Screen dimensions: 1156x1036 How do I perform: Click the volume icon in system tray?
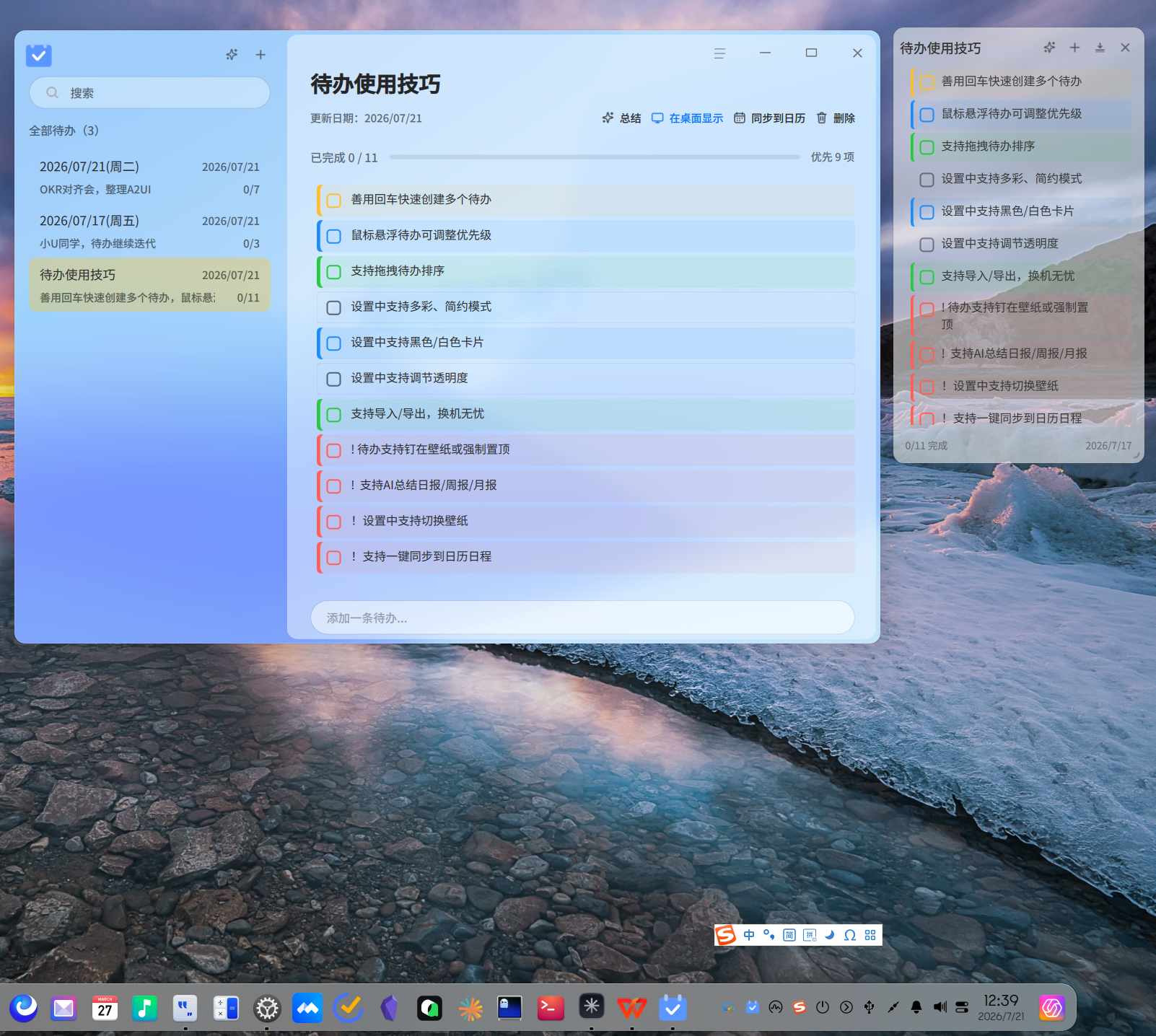[x=940, y=1007]
